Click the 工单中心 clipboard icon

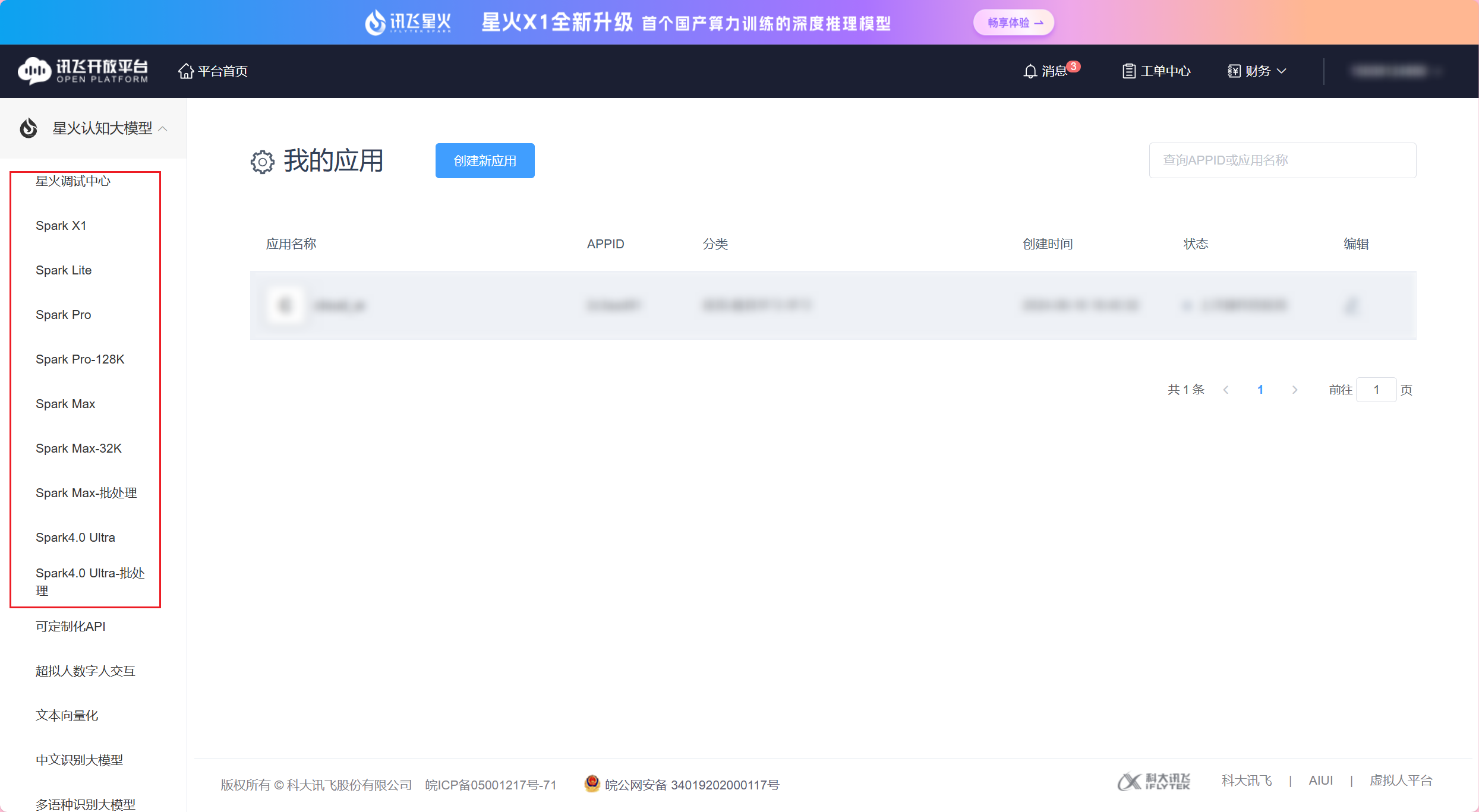(1128, 71)
